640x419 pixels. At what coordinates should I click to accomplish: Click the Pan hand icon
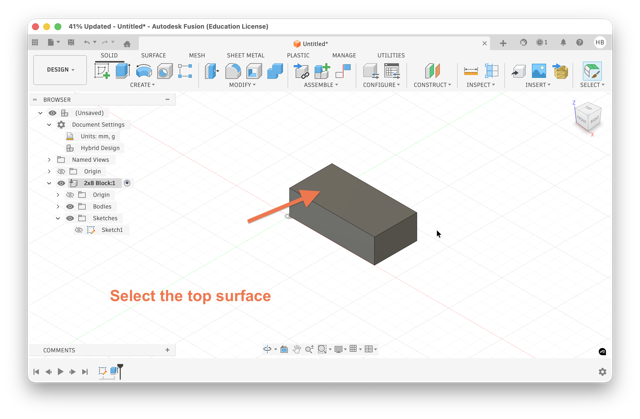tap(297, 349)
